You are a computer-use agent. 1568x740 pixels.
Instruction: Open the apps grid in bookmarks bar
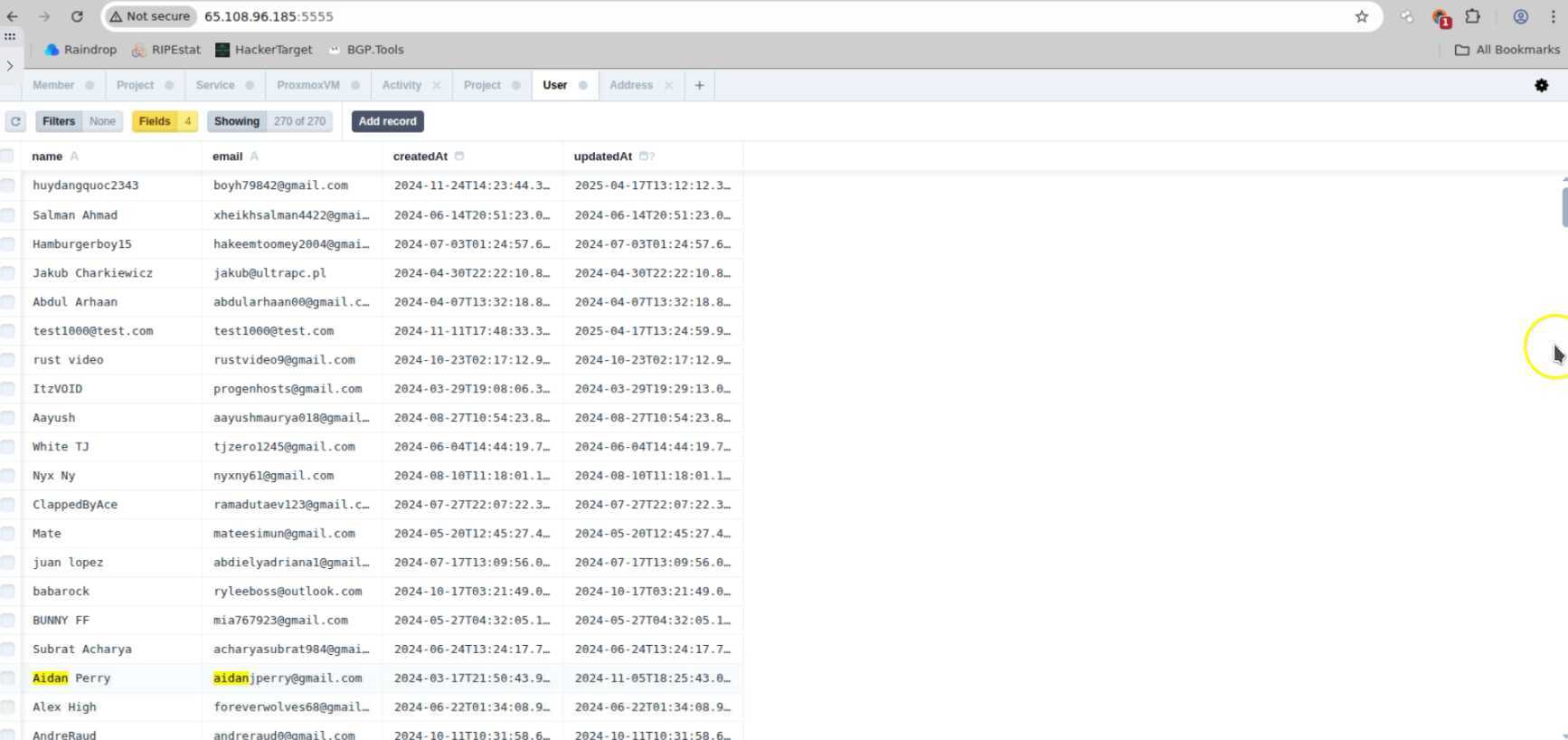(x=10, y=37)
